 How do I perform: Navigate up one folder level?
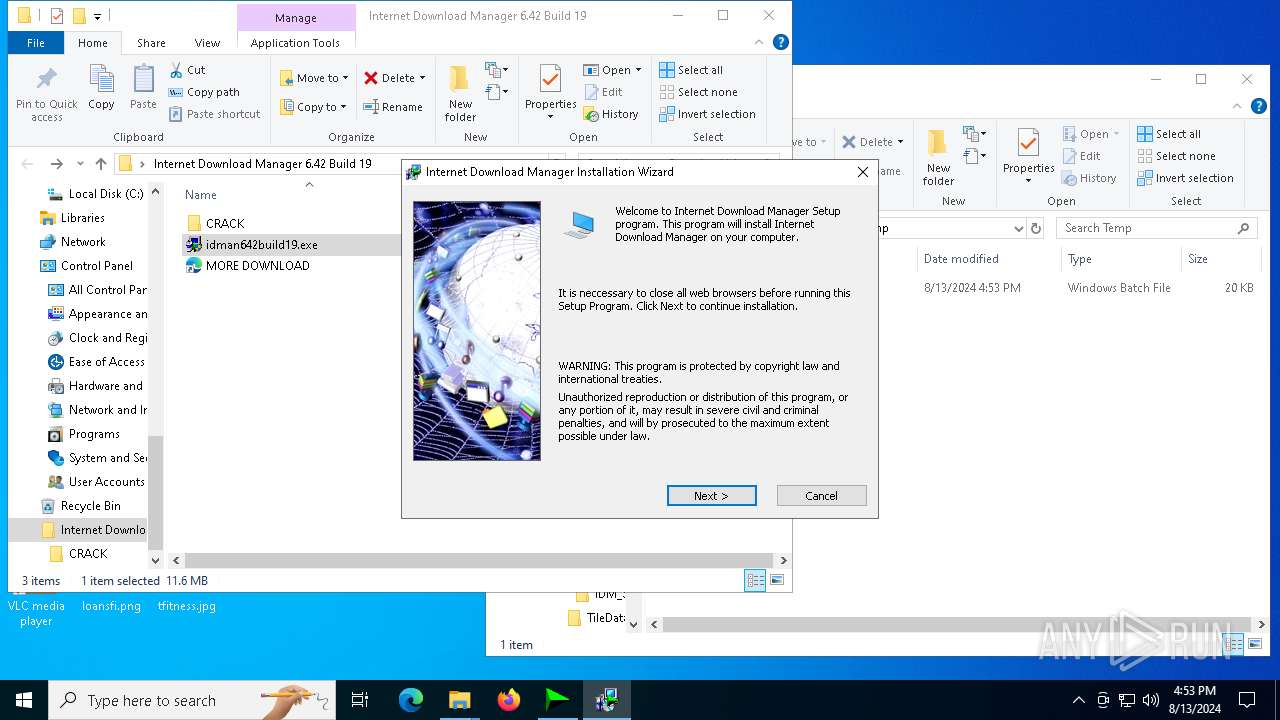(x=100, y=164)
